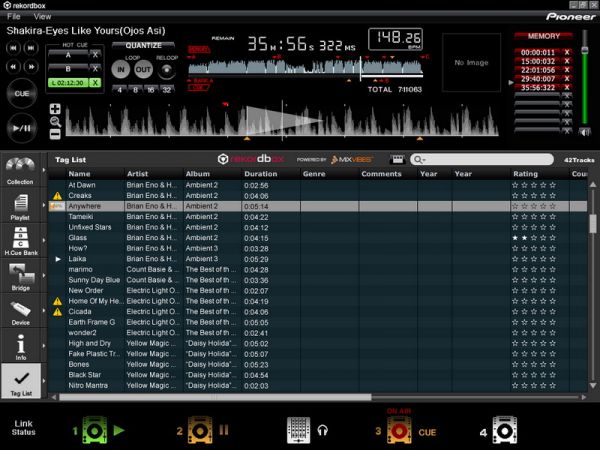
Task: Skip to next track
Action: pos(31,48)
